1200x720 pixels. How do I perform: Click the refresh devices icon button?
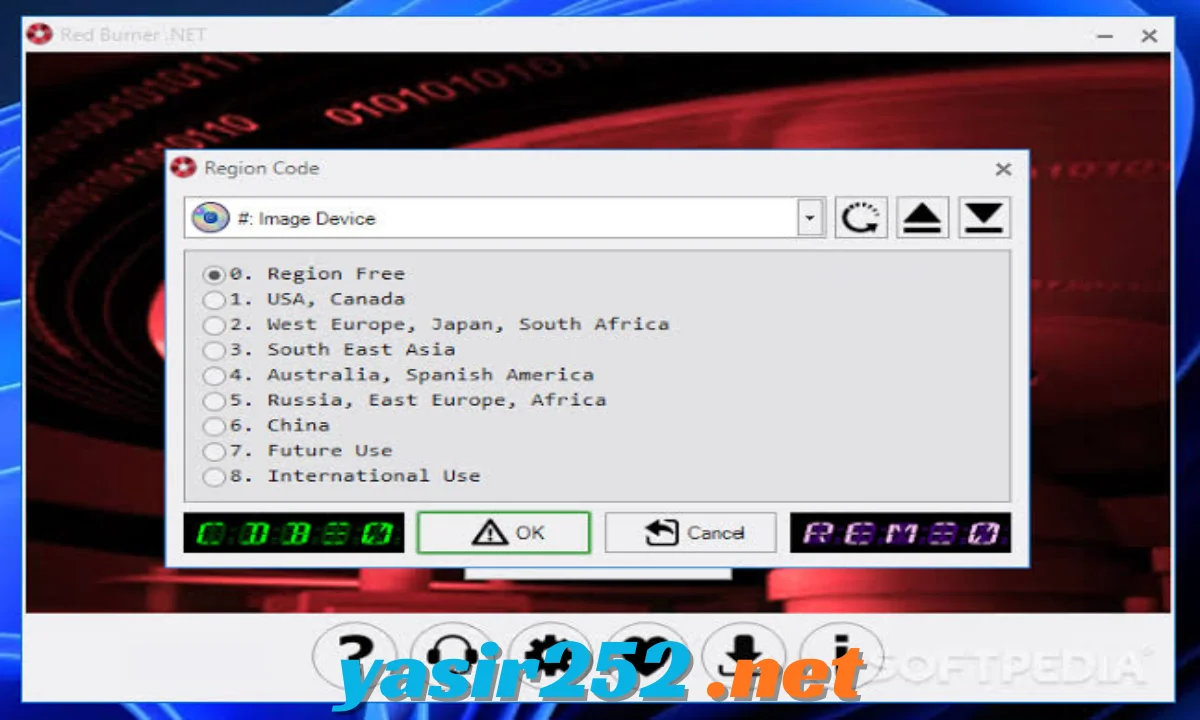(861, 218)
